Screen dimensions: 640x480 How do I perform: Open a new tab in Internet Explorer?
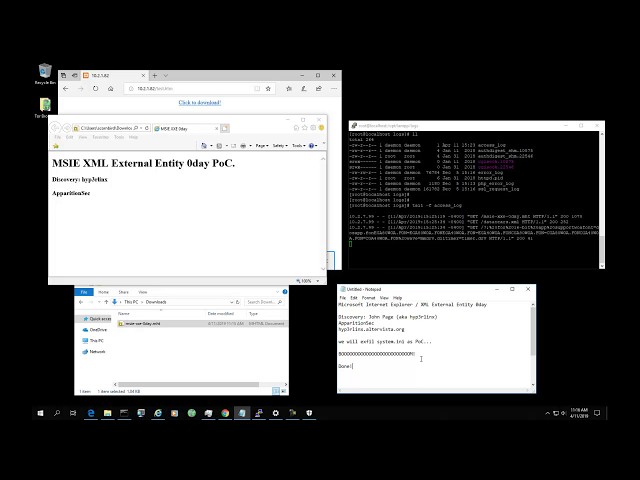click(x=224, y=129)
